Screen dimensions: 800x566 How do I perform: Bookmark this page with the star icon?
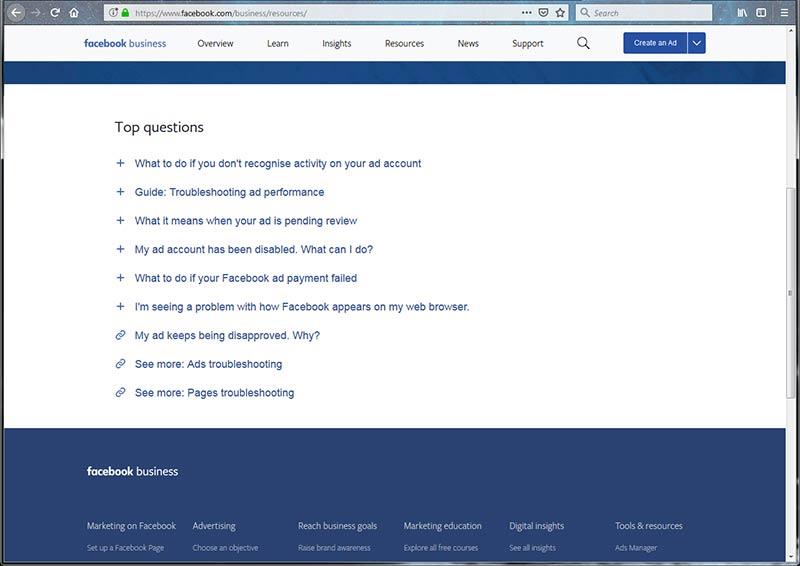[560, 13]
